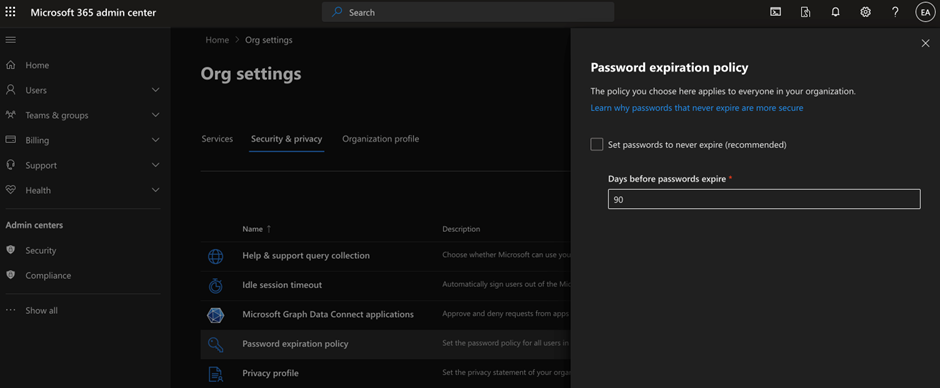Open the Cloud Shell icon in header

point(775,12)
